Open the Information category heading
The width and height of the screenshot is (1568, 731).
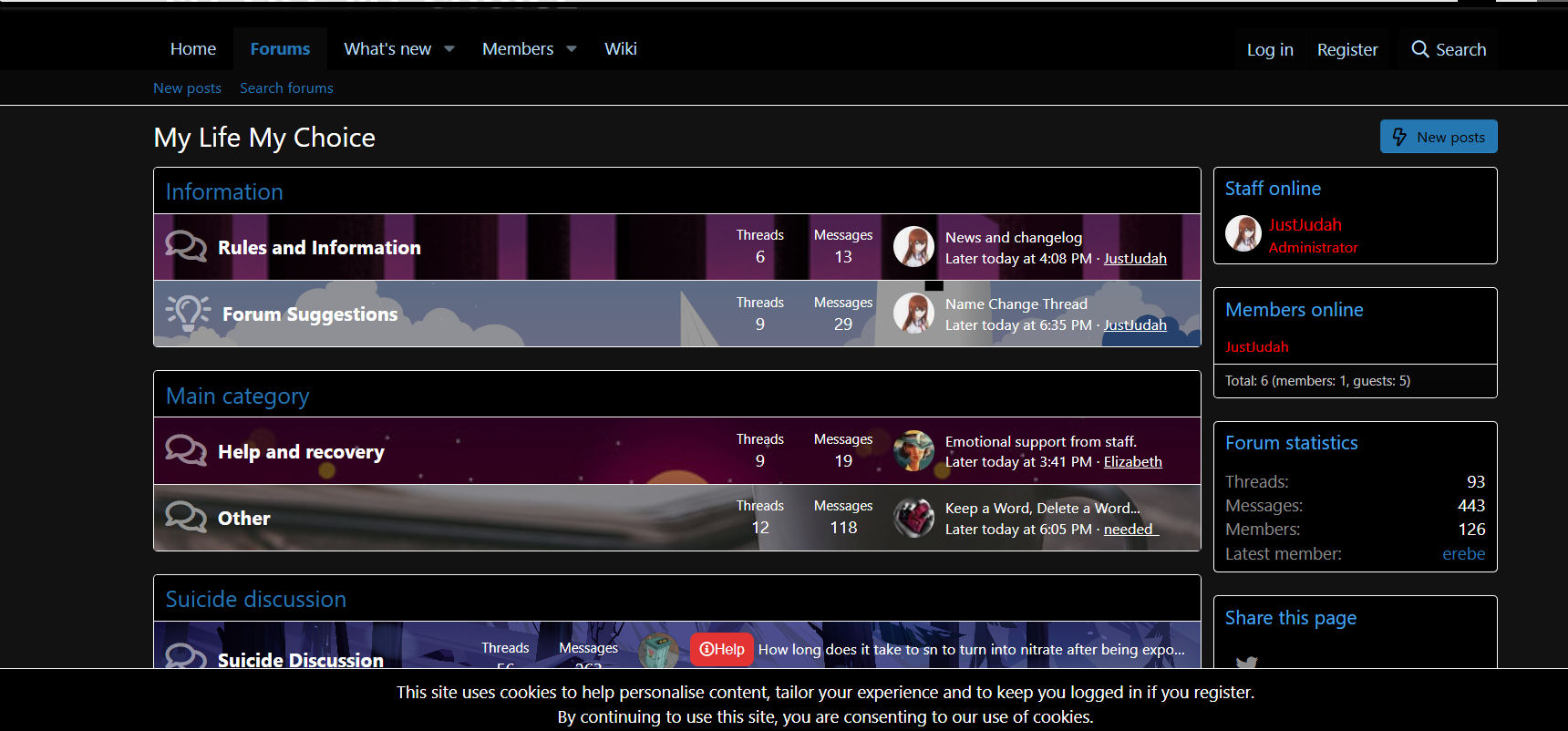pyautogui.click(x=224, y=191)
